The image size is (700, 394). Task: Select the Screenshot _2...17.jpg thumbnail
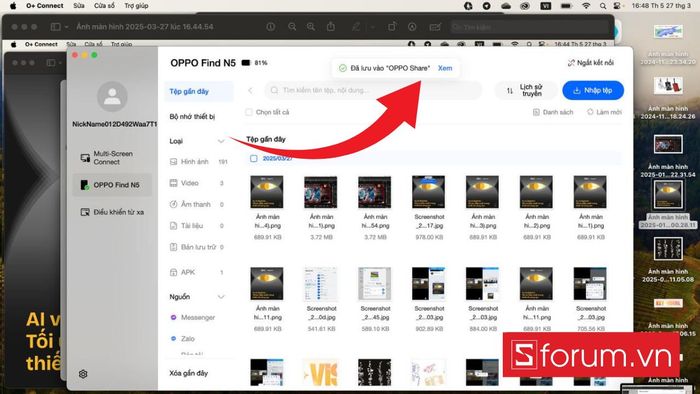pyautogui.click(x=429, y=192)
